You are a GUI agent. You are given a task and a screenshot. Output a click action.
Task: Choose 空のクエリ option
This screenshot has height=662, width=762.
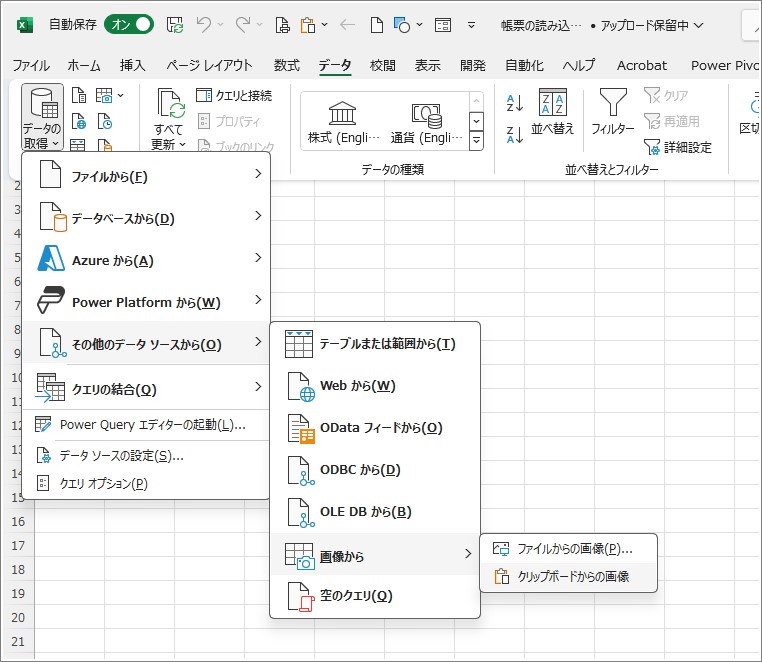(375, 595)
